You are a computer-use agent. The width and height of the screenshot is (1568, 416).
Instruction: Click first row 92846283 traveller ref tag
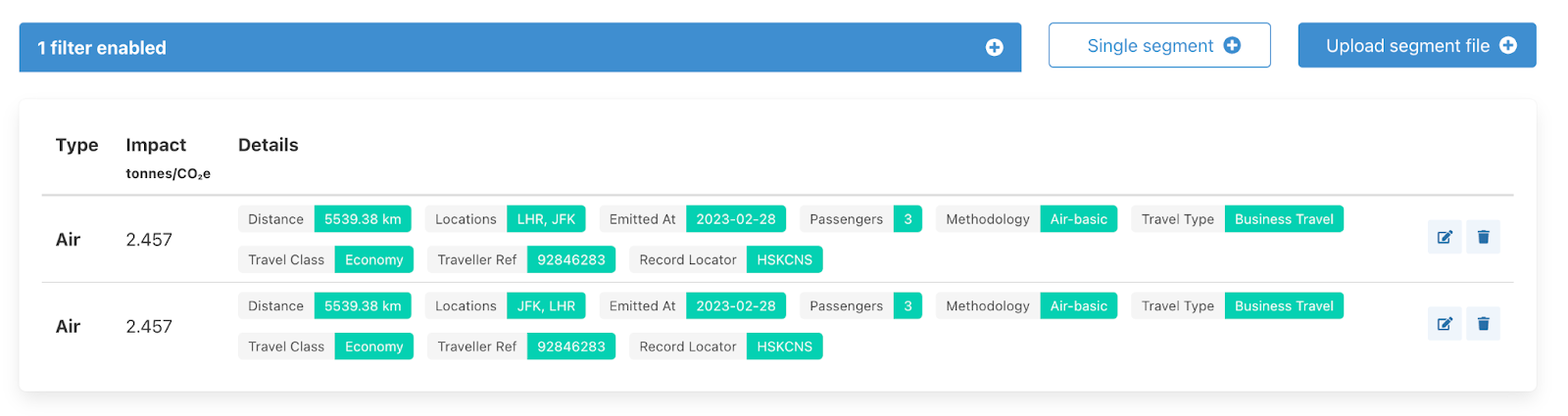(570, 260)
